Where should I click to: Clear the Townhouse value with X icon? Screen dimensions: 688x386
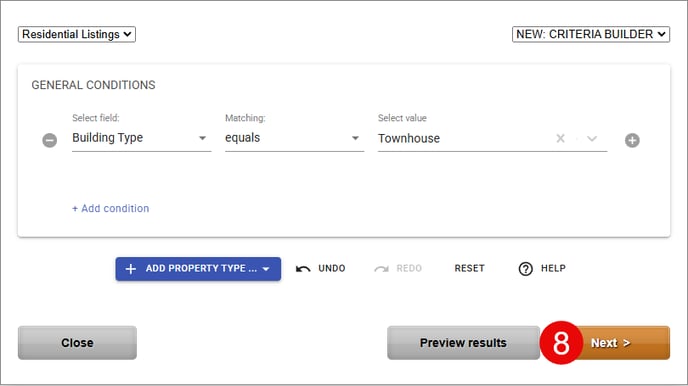[x=560, y=139]
